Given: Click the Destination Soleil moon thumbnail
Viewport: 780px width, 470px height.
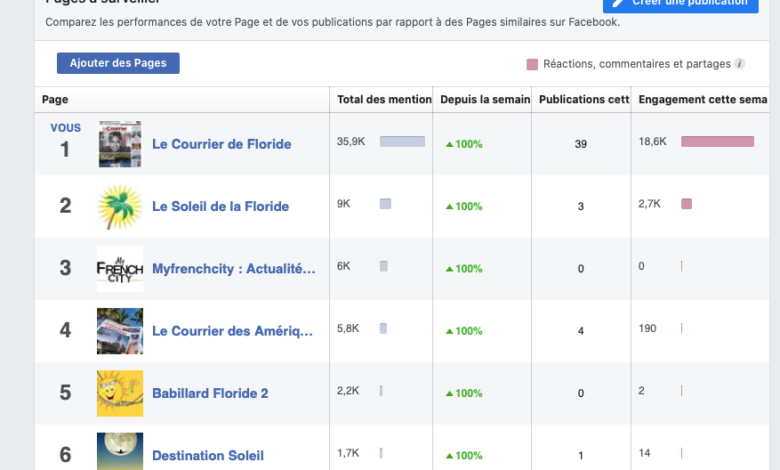Looking at the screenshot, I should (120, 452).
